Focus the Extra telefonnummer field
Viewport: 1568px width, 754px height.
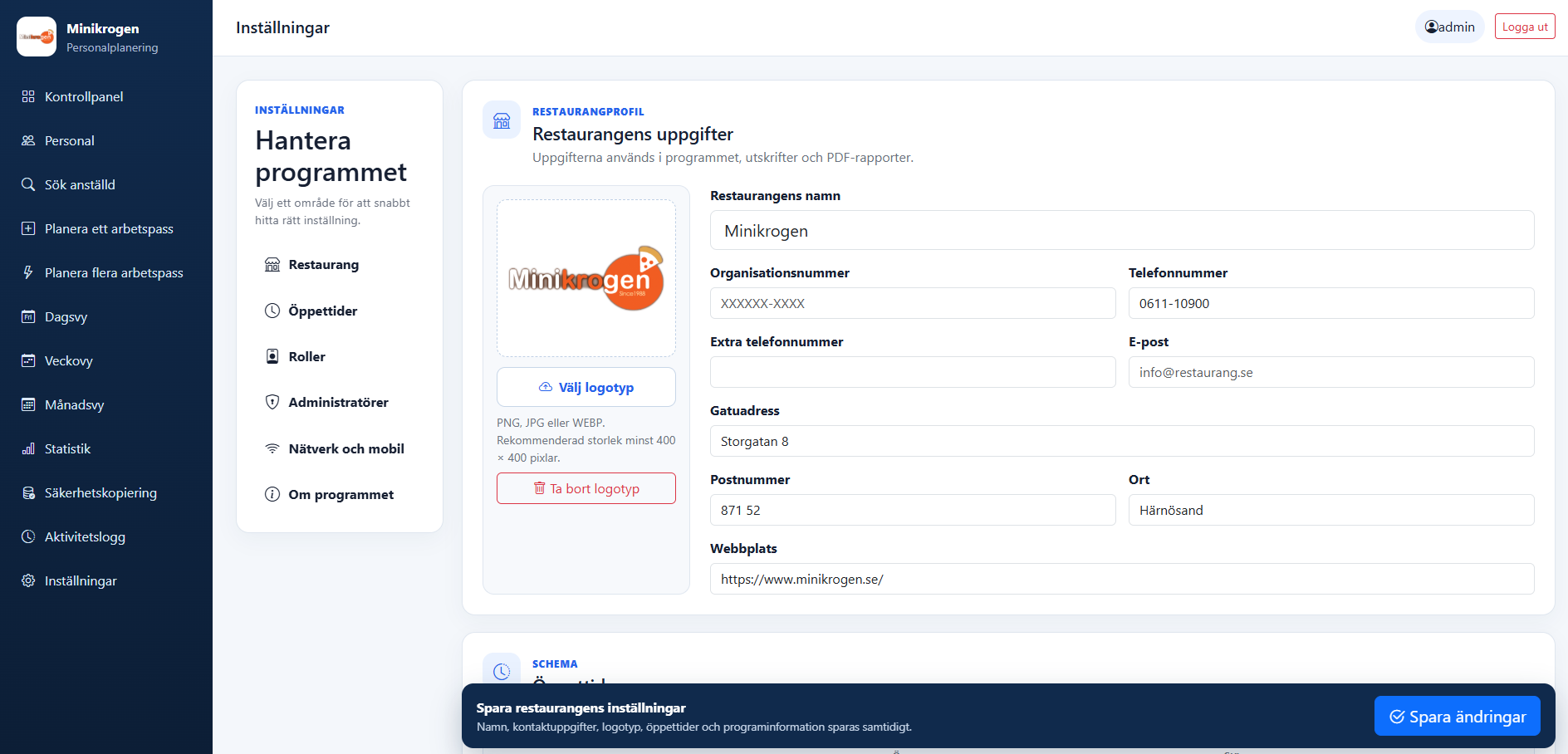pos(913,372)
